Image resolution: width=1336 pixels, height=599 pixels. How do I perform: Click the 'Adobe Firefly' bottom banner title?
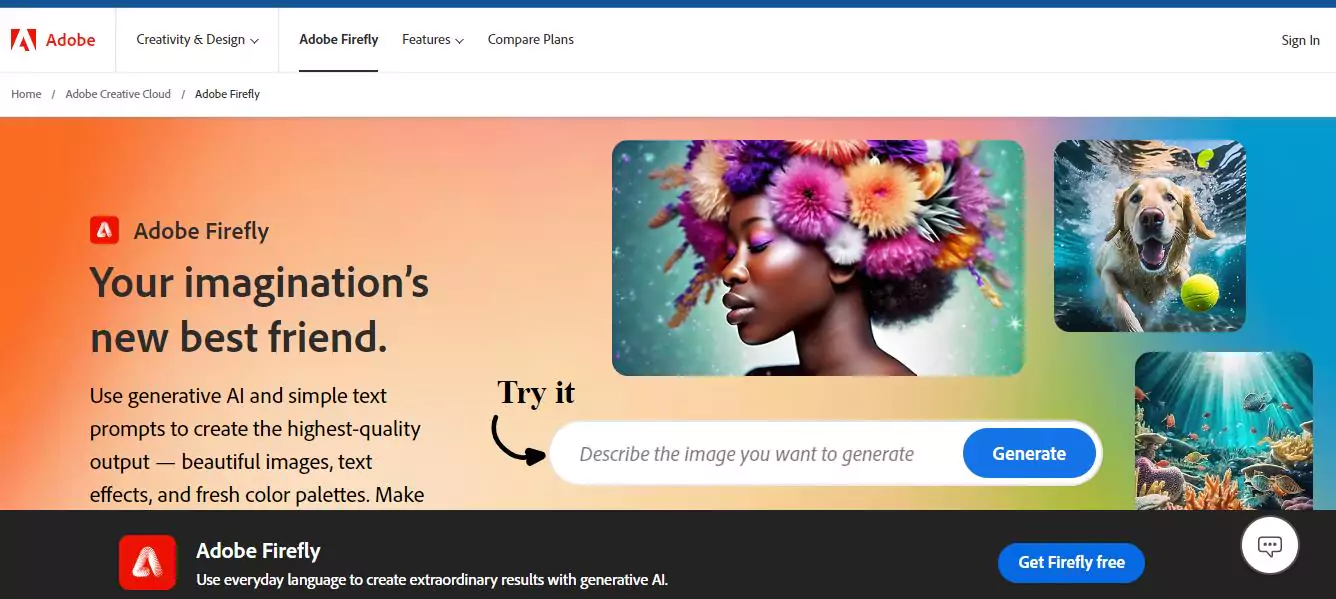258,551
